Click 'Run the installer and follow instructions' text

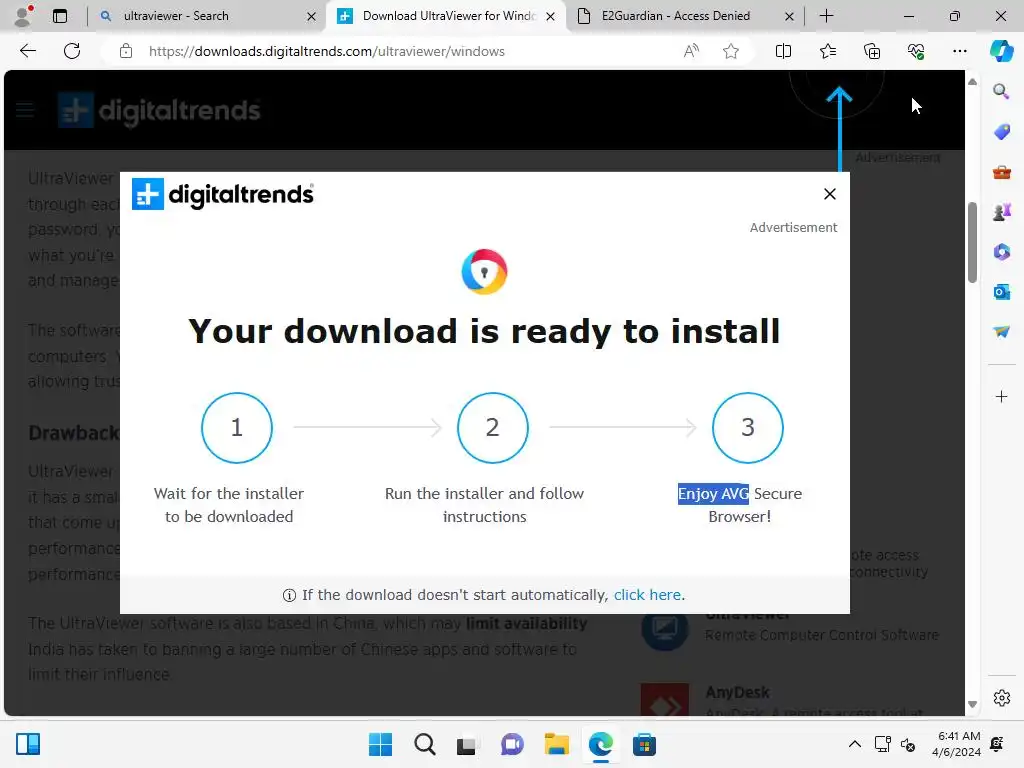(484, 505)
